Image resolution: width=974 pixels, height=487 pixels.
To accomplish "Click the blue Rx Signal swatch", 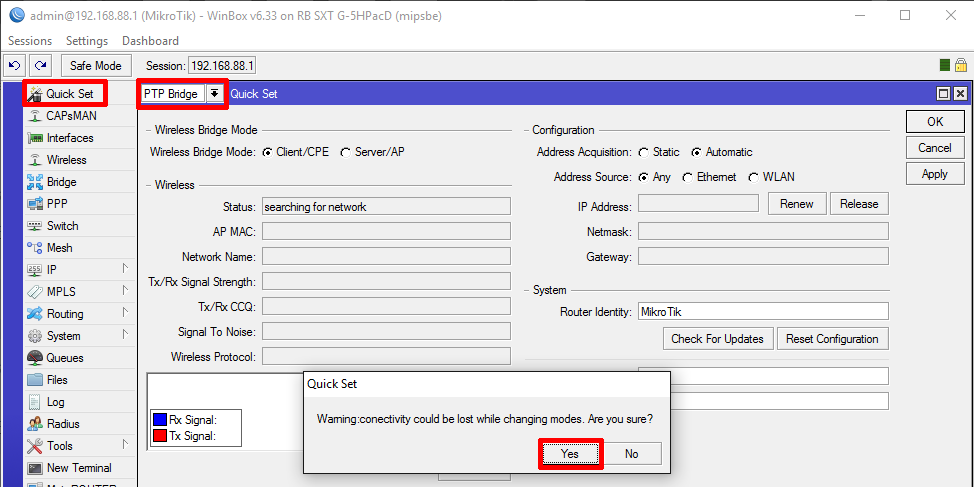I will tap(159, 421).
